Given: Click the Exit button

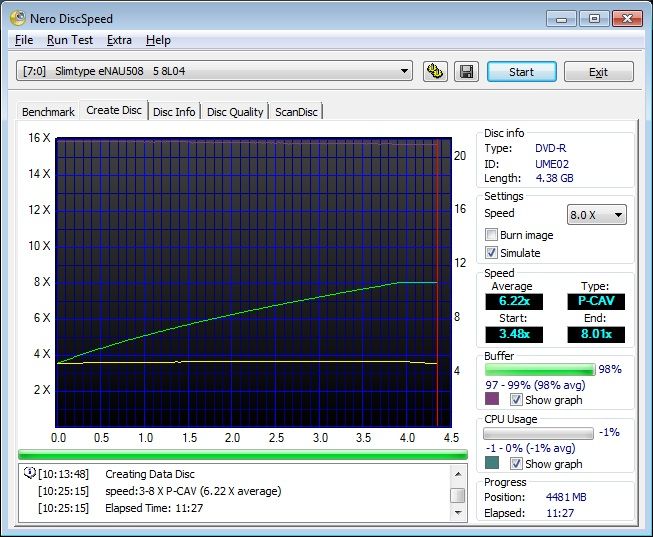Looking at the screenshot, I should pos(598,72).
